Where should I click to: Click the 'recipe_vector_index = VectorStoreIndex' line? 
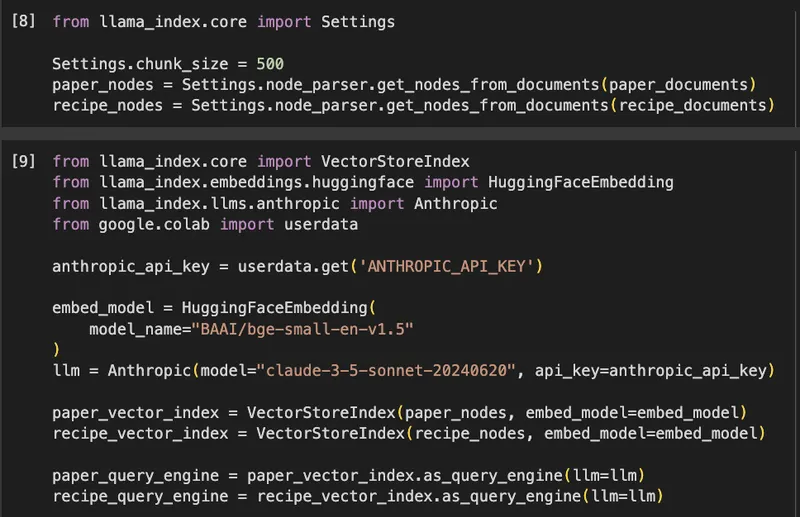[409, 433]
